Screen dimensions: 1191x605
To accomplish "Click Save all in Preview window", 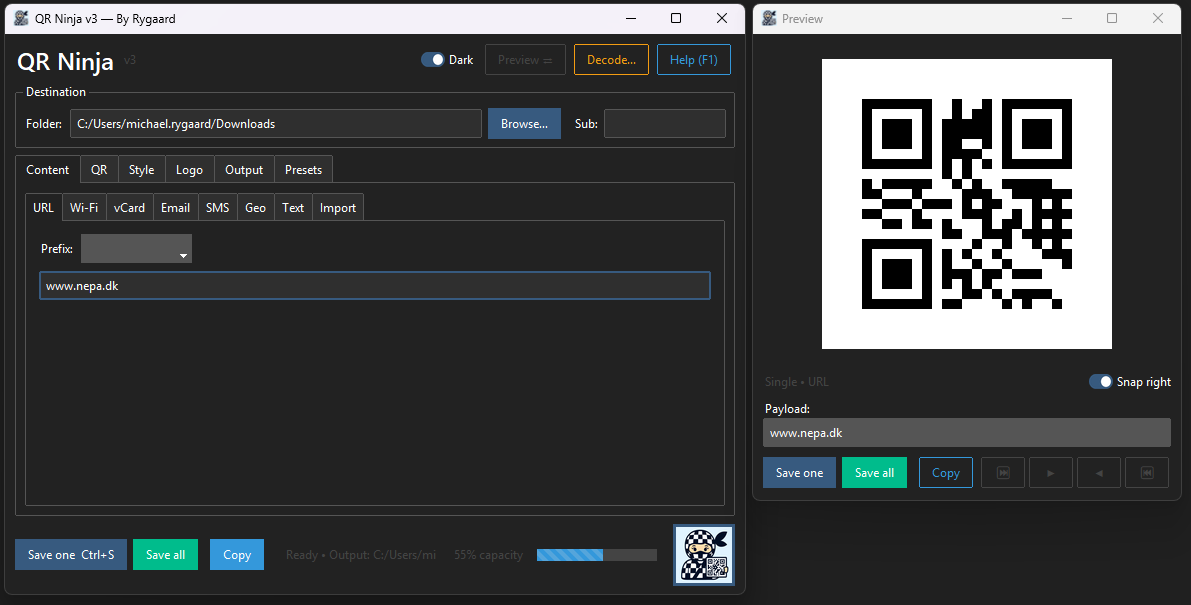I will tap(874, 472).
